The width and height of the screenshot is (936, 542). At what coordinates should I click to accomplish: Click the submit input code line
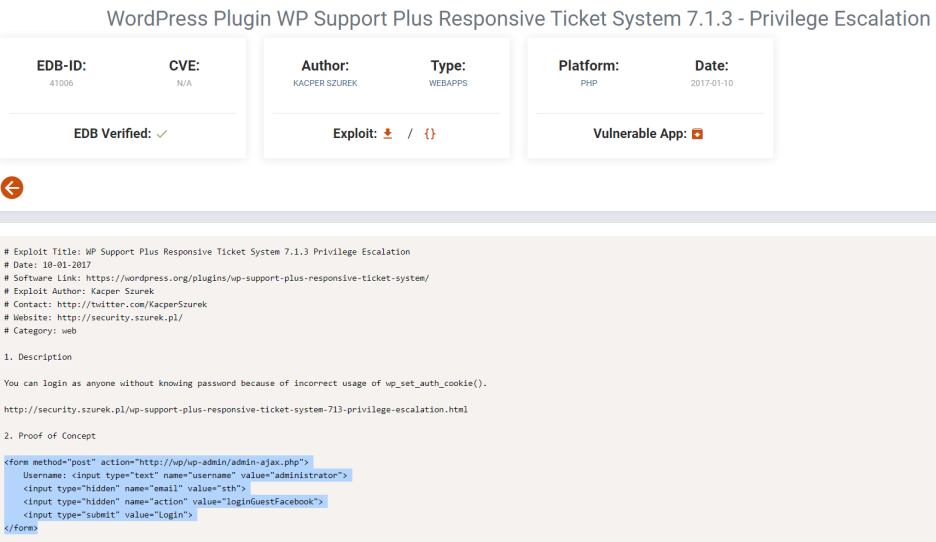[108, 515]
